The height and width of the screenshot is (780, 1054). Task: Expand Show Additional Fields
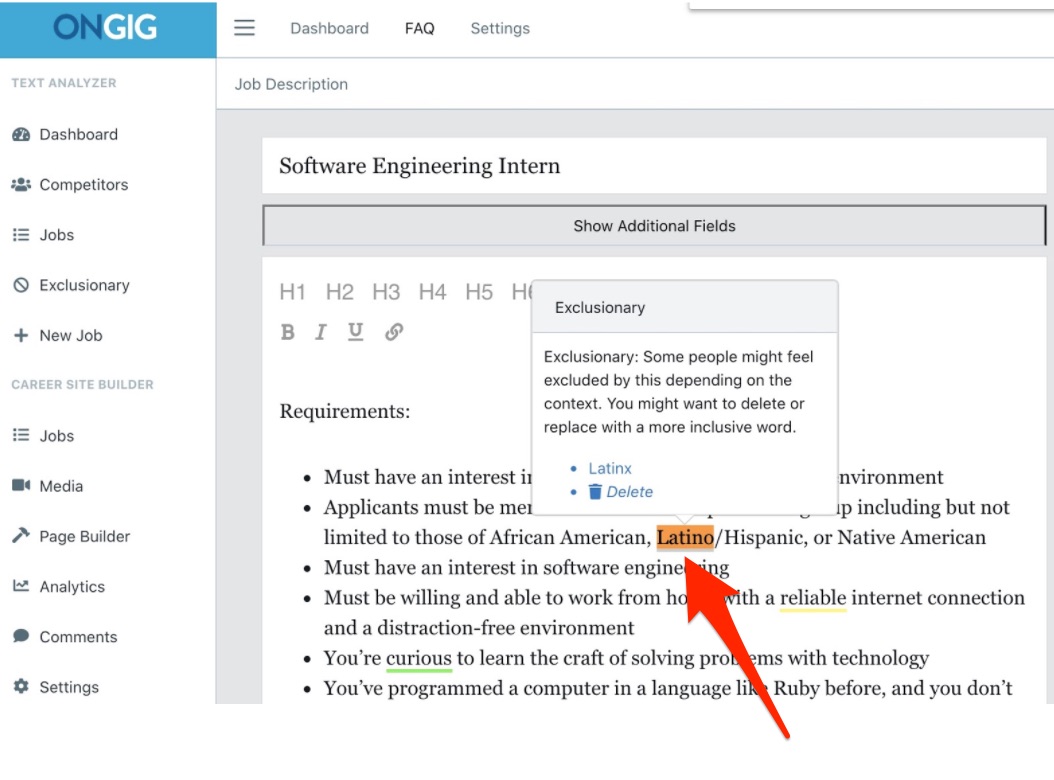click(x=654, y=226)
